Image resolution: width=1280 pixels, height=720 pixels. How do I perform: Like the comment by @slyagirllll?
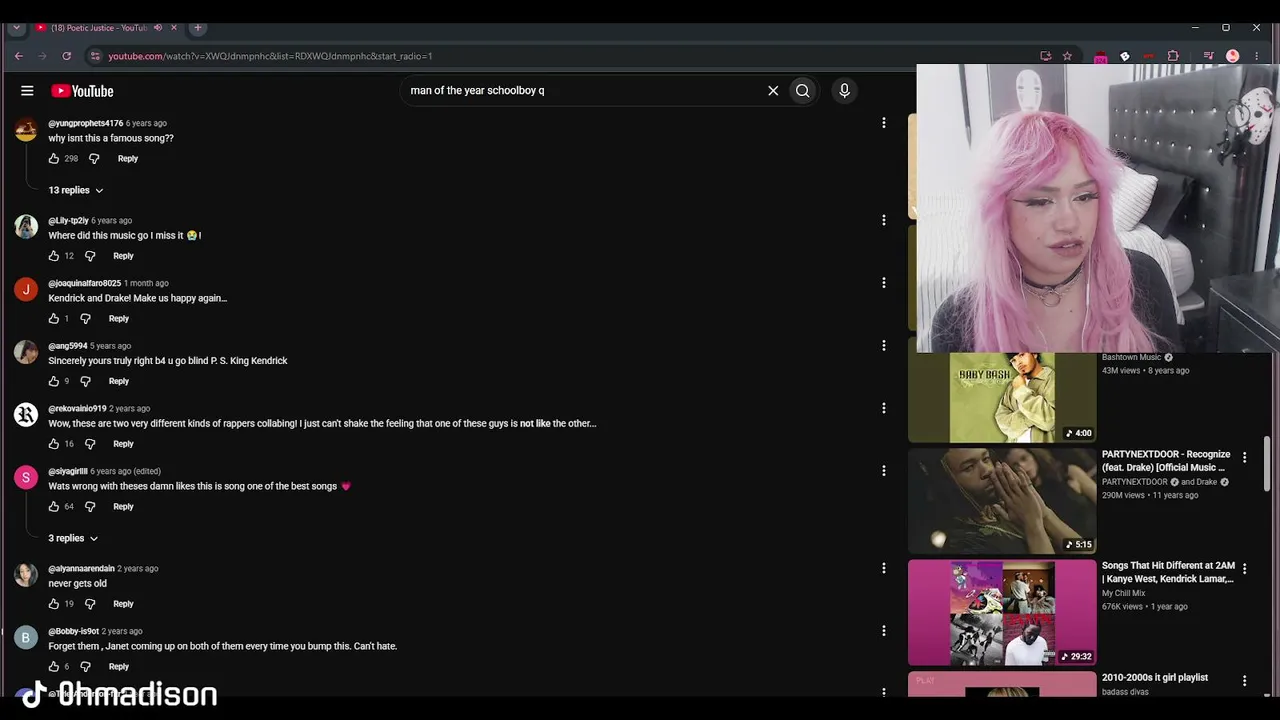54,506
